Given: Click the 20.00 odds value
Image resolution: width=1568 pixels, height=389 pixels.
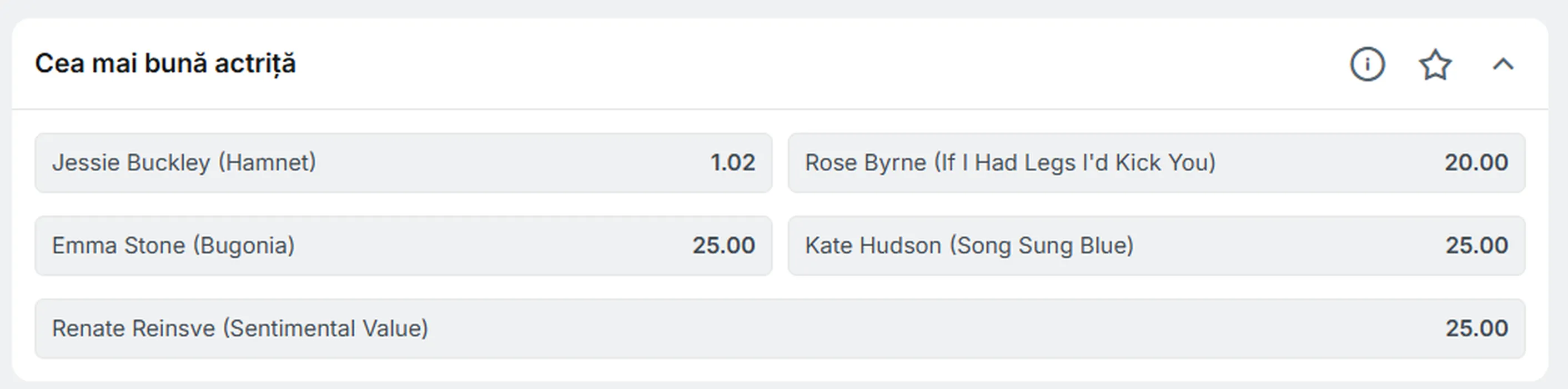Looking at the screenshot, I should tap(1476, 162).
